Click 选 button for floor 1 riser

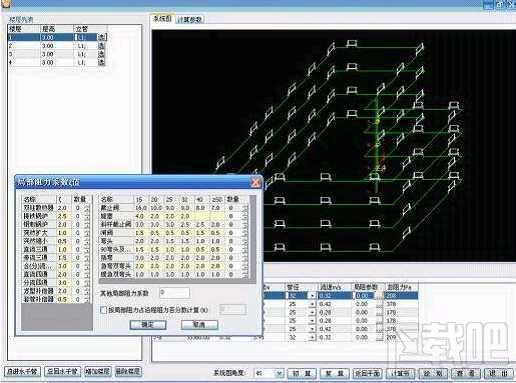(102, 37)
